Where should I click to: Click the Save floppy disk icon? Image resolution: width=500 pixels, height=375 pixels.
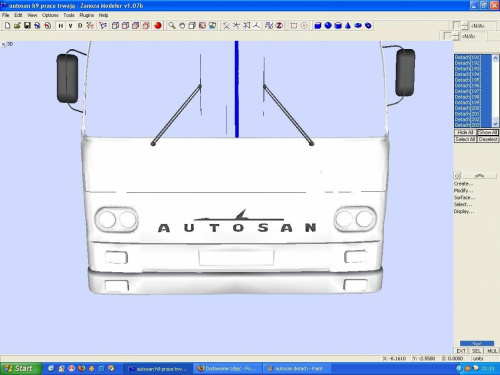(x=27, y=26)
